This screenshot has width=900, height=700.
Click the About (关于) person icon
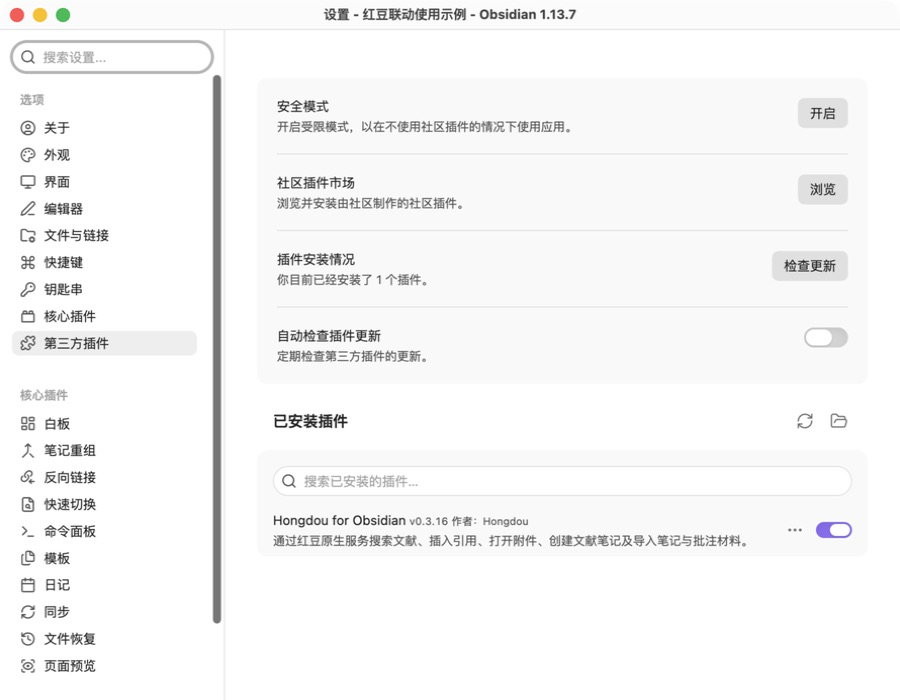28,128
